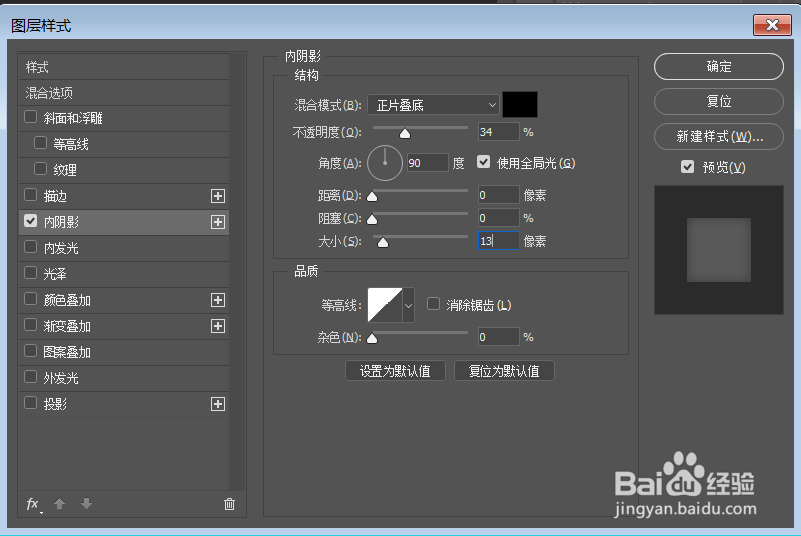Click 设置为默认值 button
The image size is (801, 536).
pos(395,371)
